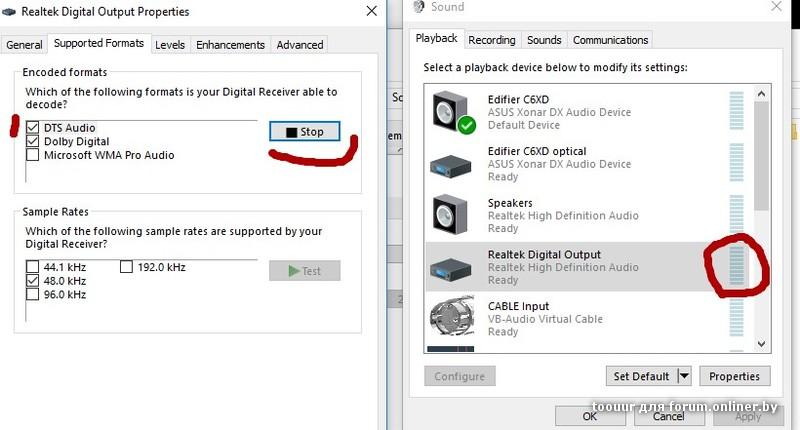Open the Communications tab

(610, 40)
